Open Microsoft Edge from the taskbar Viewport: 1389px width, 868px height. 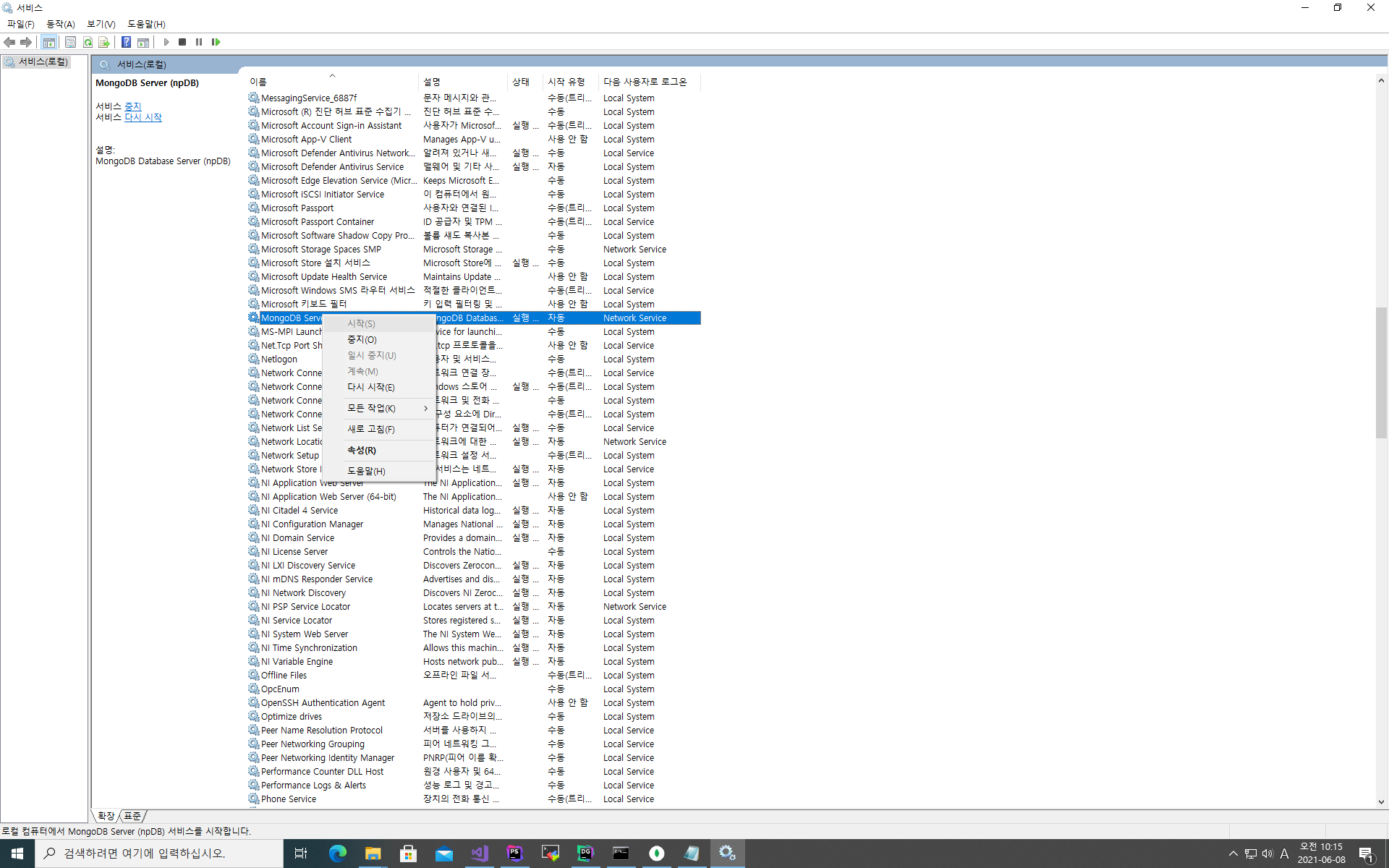tap(337, 854)
